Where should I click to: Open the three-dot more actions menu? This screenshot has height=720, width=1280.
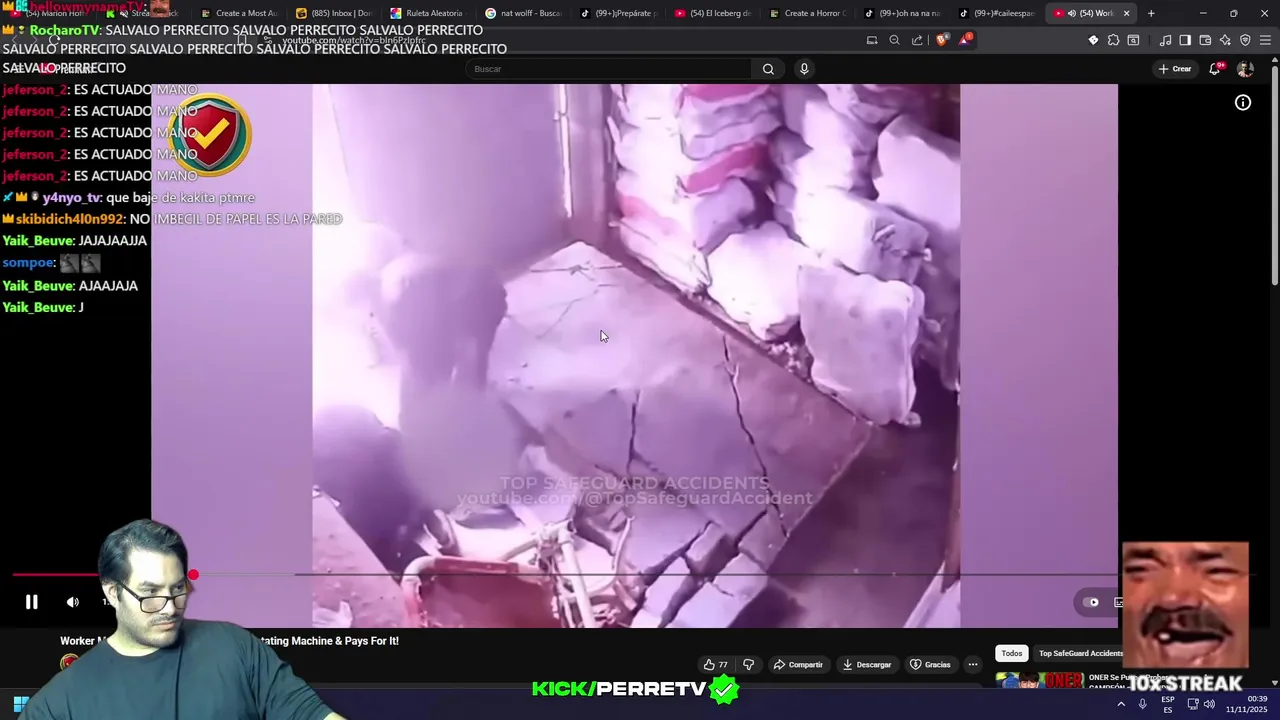click(972, 664)
